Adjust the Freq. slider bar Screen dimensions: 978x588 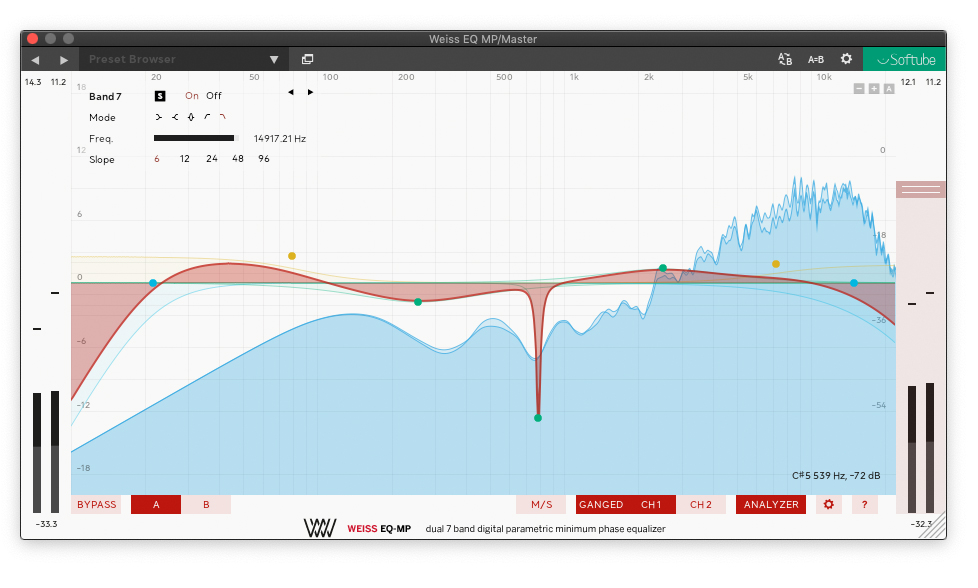pos(196,138)
